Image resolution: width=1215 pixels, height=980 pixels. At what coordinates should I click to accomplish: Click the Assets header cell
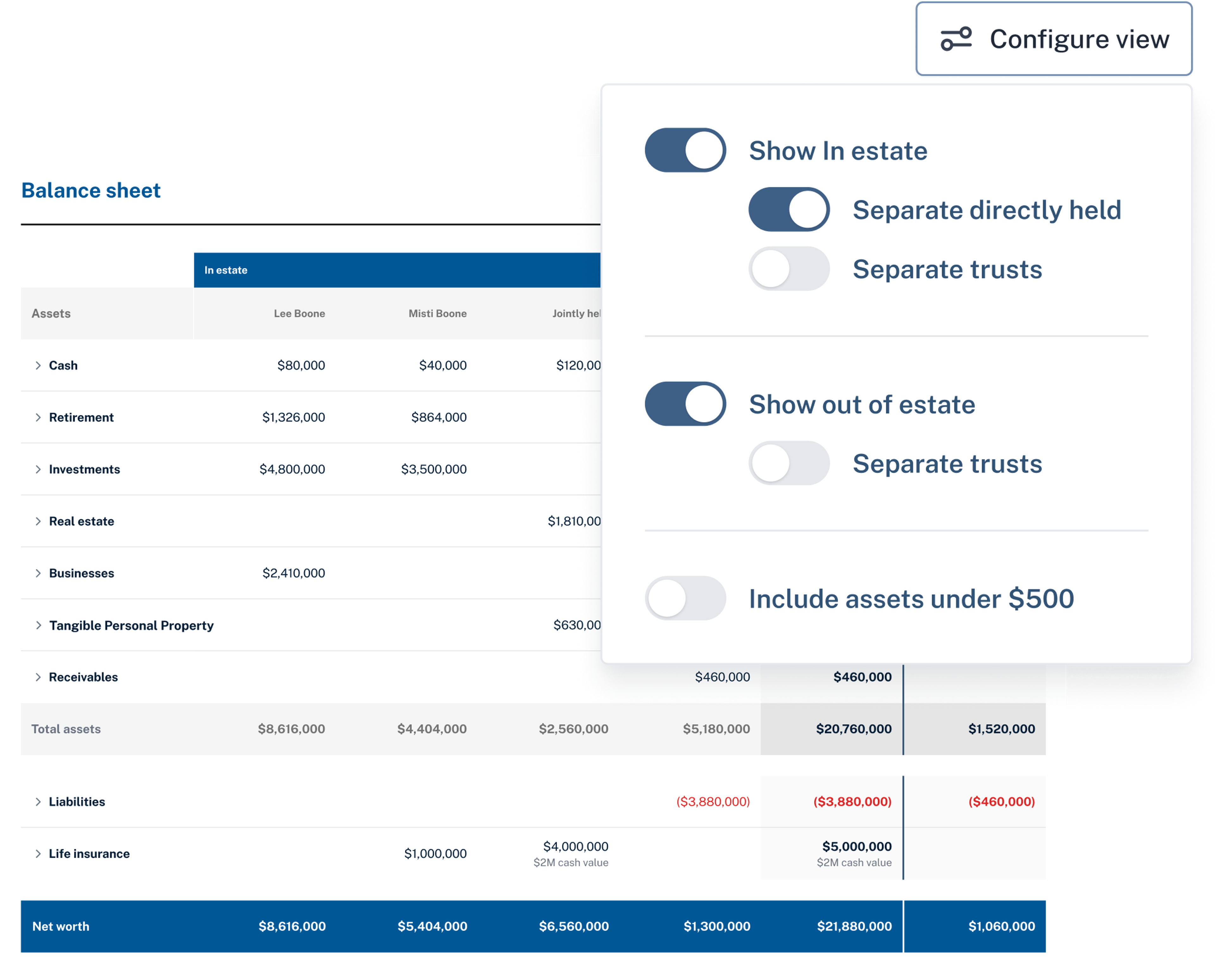[107, 313]
